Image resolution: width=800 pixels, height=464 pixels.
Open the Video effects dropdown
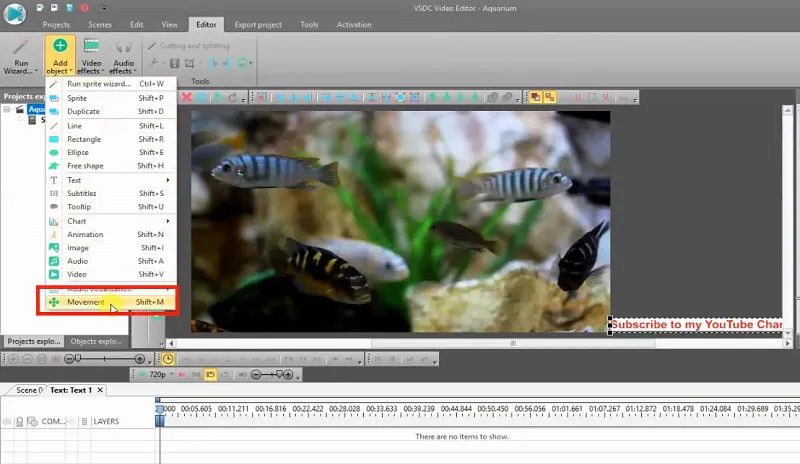91,56
